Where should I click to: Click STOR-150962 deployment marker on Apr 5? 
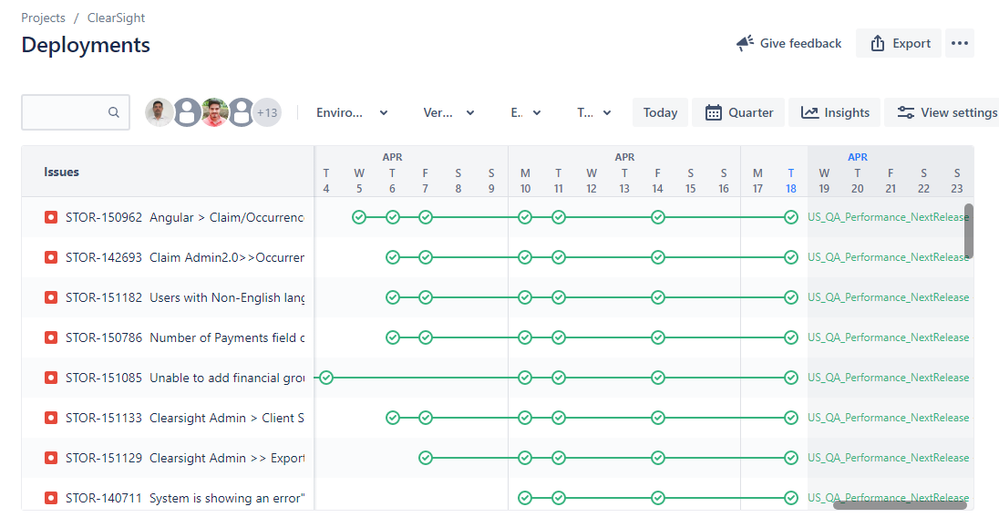(359, 217)
